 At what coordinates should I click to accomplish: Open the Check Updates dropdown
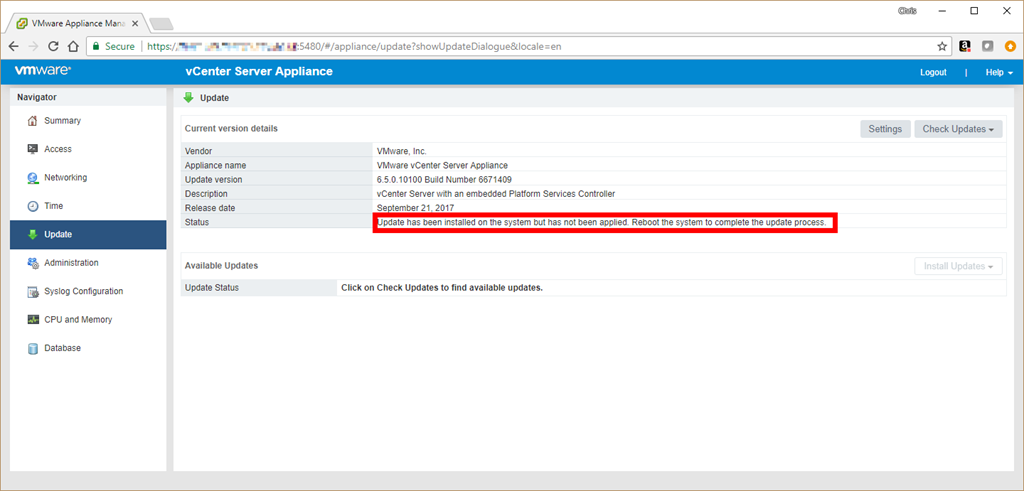[x=958, y=129]
